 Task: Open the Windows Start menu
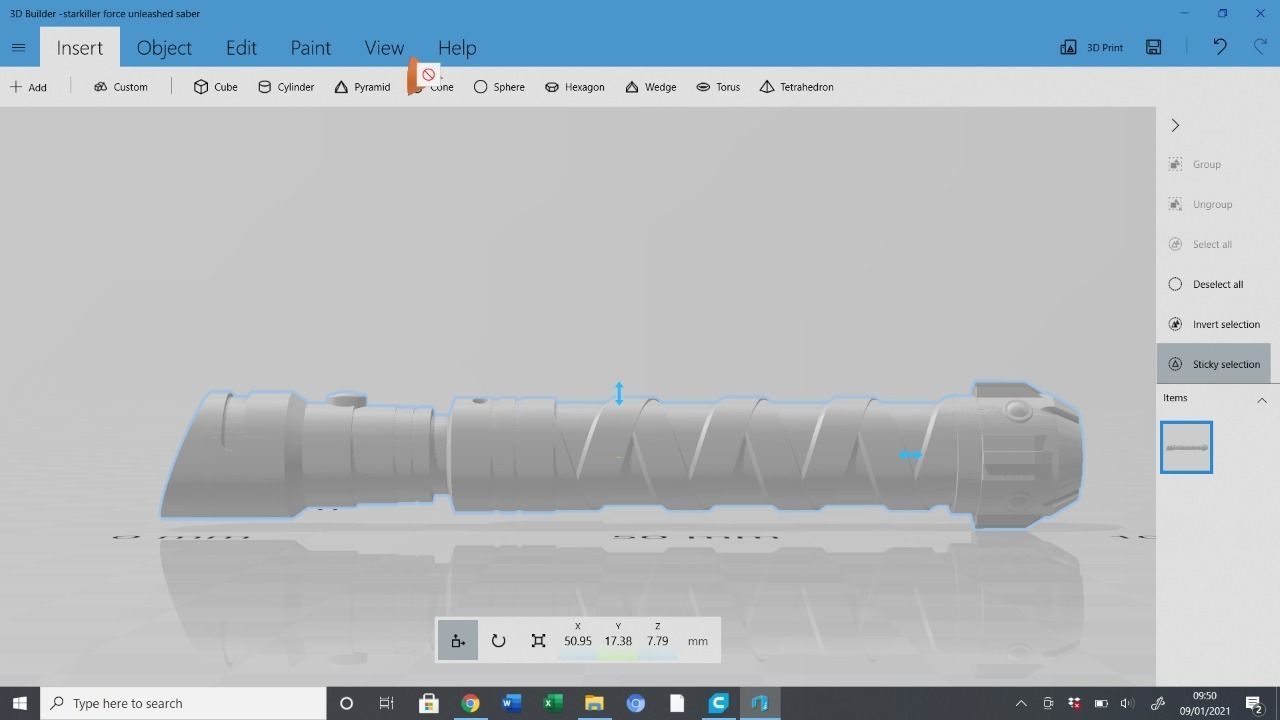coord(19,703)
